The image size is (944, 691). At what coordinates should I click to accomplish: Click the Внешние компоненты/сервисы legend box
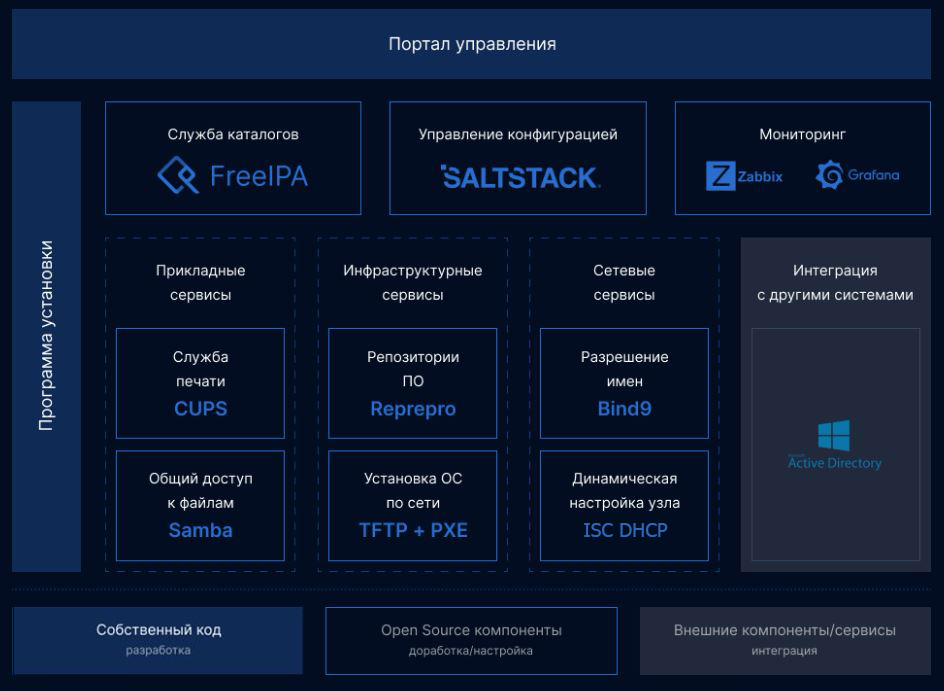(x=785, y=640)
